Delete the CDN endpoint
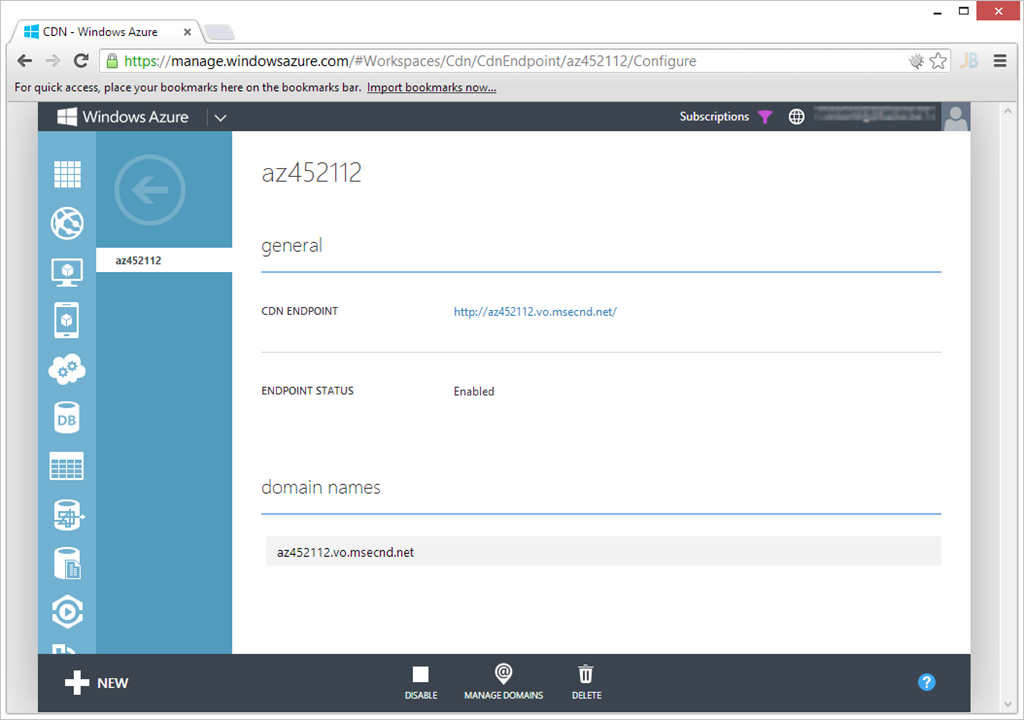1024x720 pixels. coord(586,683)
